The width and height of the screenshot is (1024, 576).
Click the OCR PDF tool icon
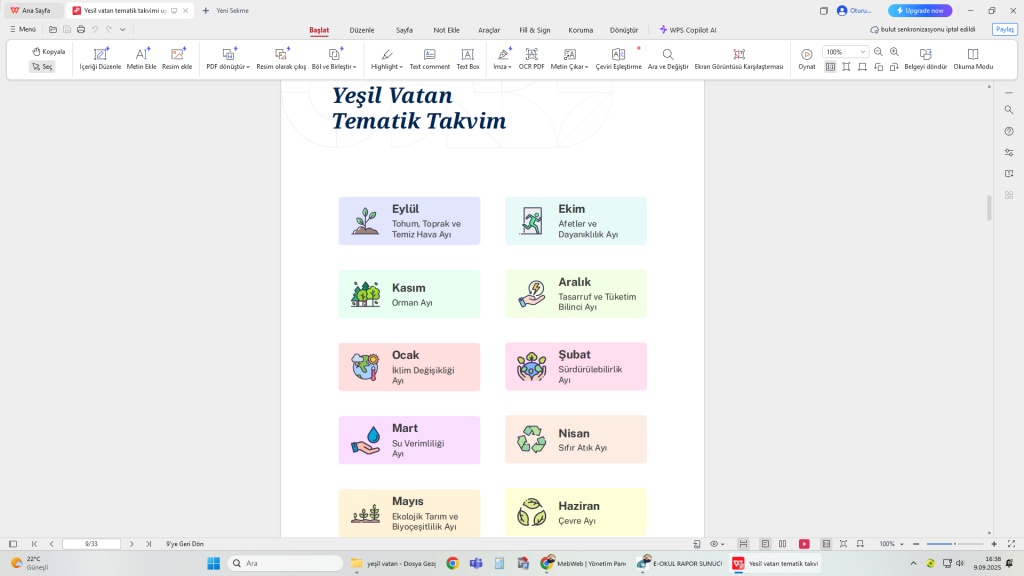531,54
